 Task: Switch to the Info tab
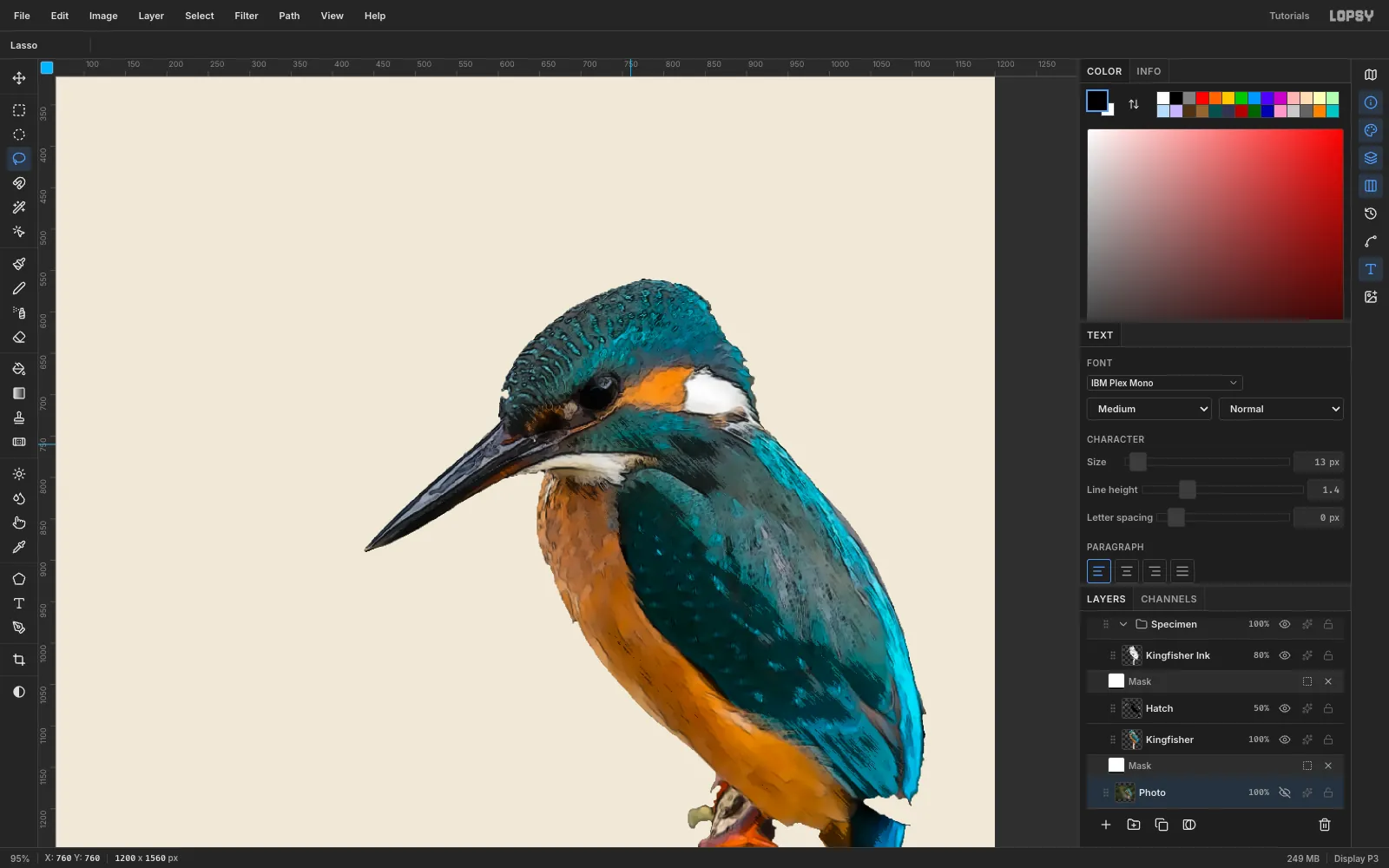tap(1149, 71)
